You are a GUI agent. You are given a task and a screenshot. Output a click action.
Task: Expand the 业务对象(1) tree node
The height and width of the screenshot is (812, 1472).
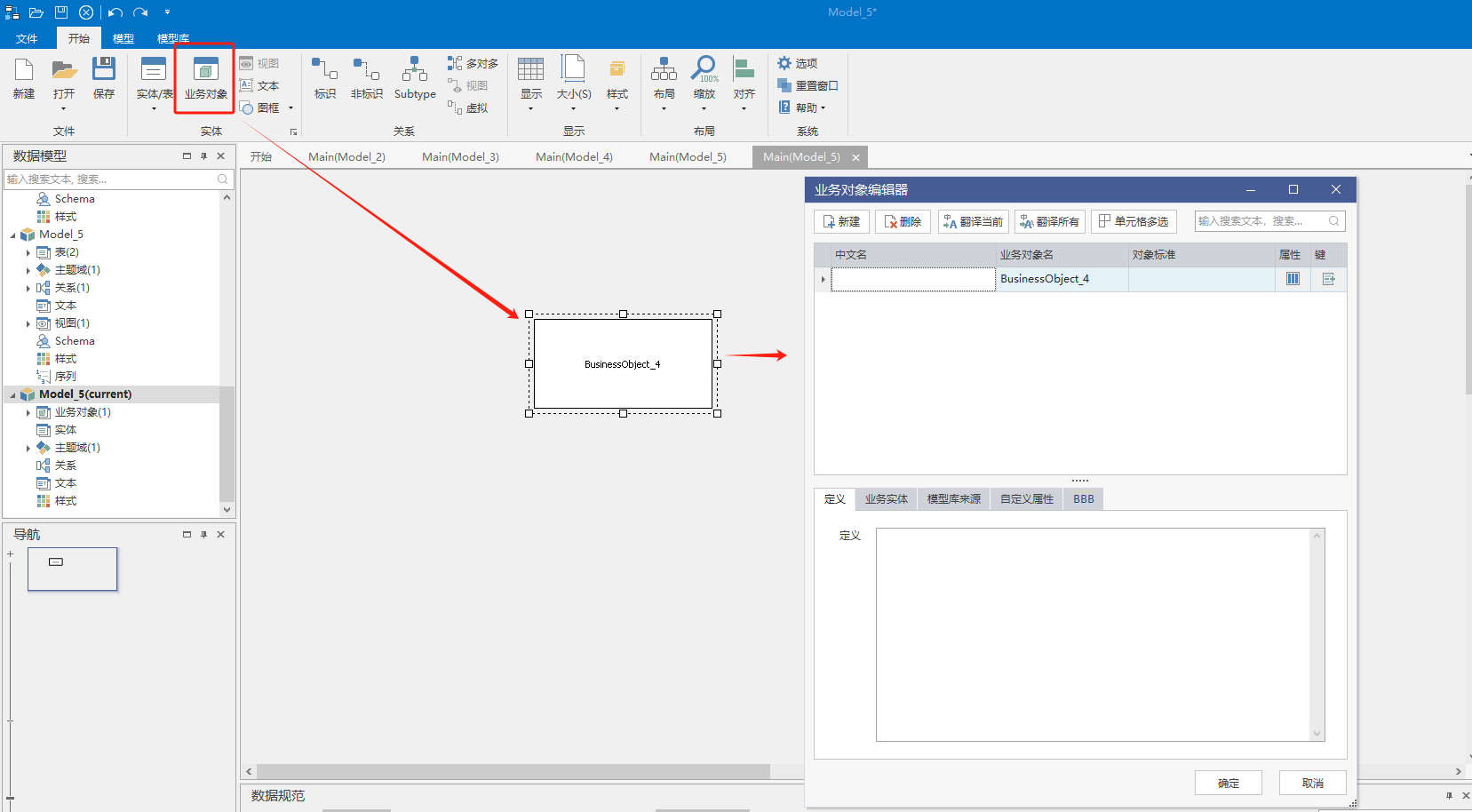[28, 412]
